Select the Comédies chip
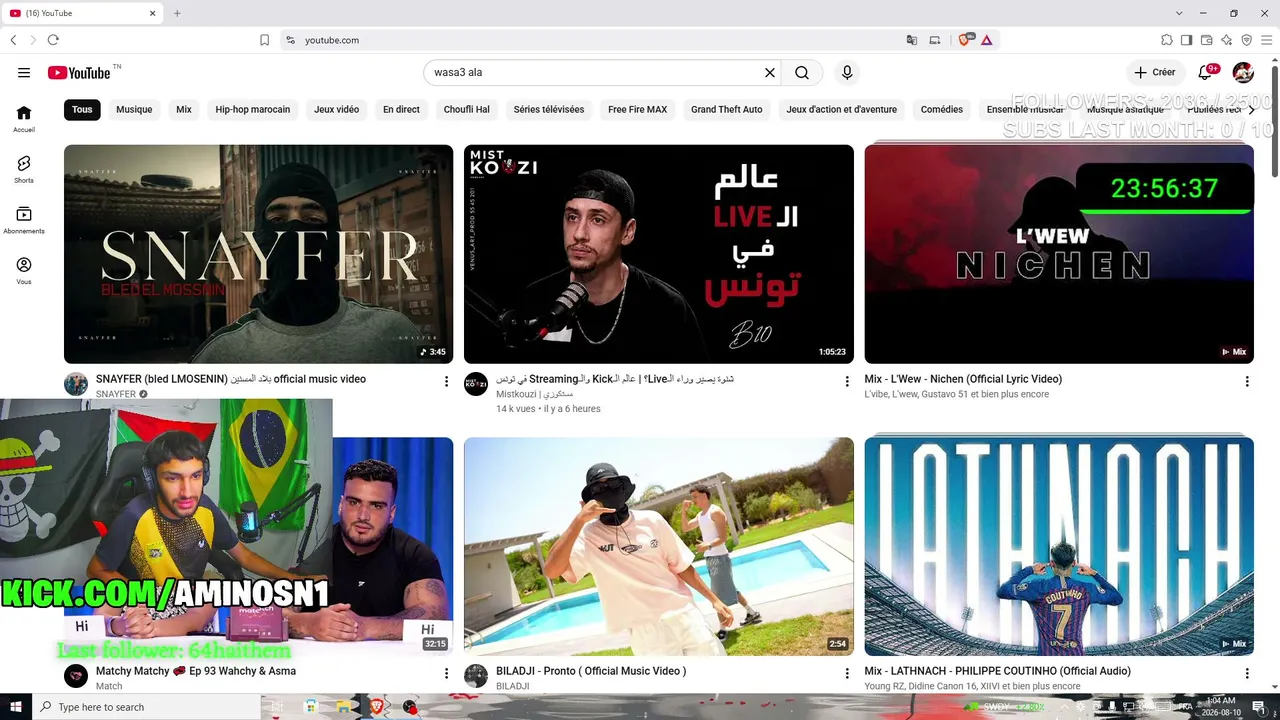The image size is (1280, 720). [x=942, y=110]
